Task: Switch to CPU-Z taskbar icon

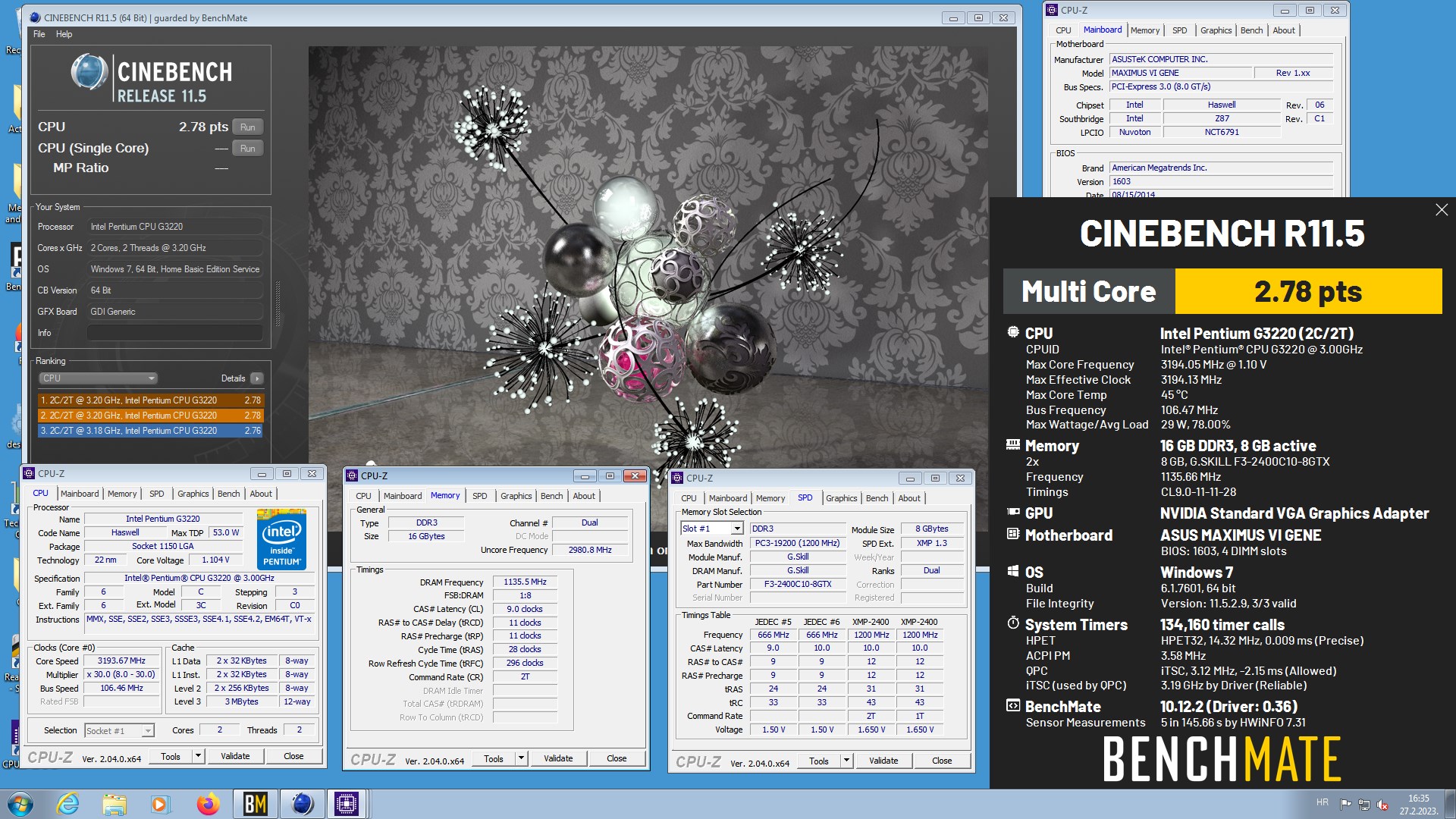Action: point(347,804)
